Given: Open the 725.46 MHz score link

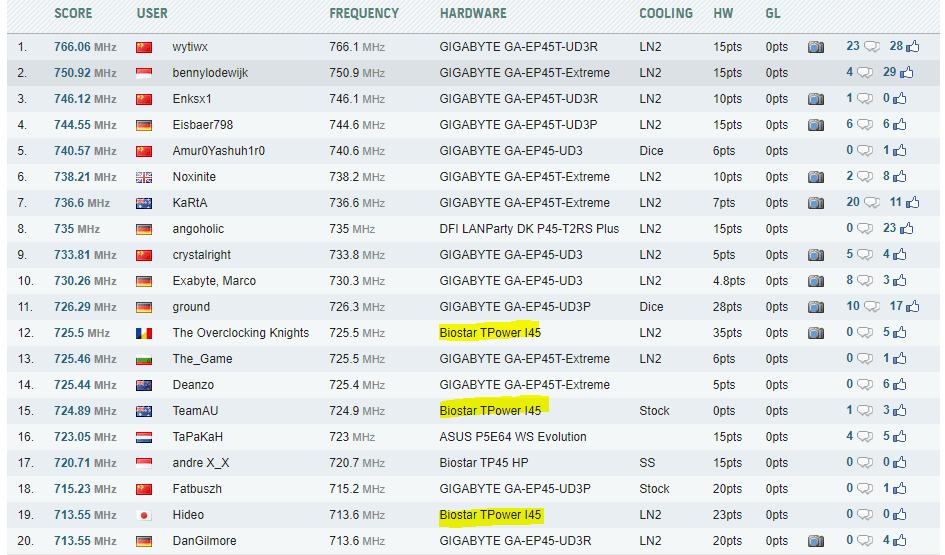Looking at the screenshot, I should point(85,359).
